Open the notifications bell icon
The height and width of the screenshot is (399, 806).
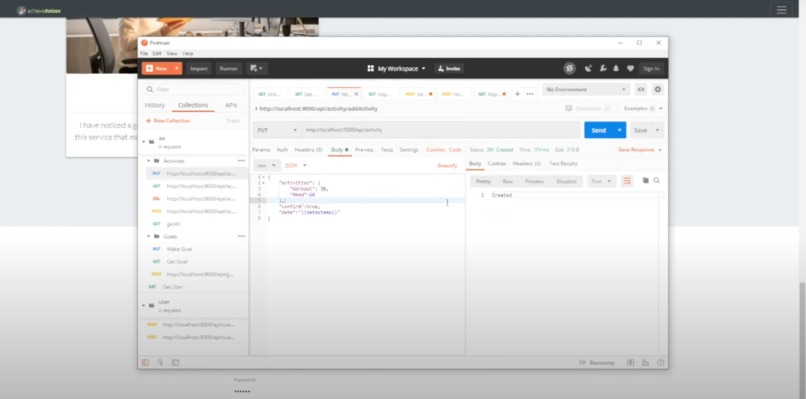click(x=616, y=68)
